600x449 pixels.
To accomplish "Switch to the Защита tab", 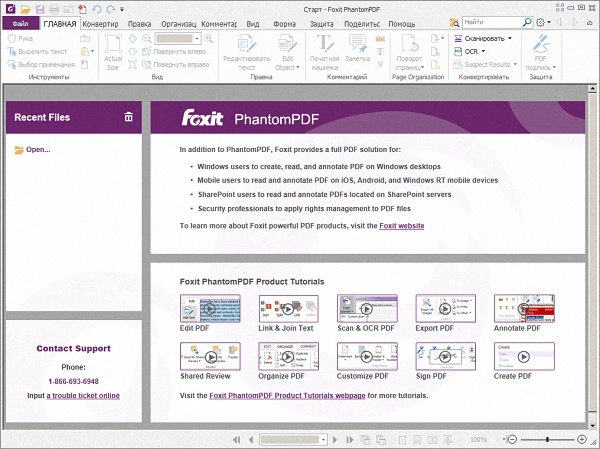I will click(321, 24).
